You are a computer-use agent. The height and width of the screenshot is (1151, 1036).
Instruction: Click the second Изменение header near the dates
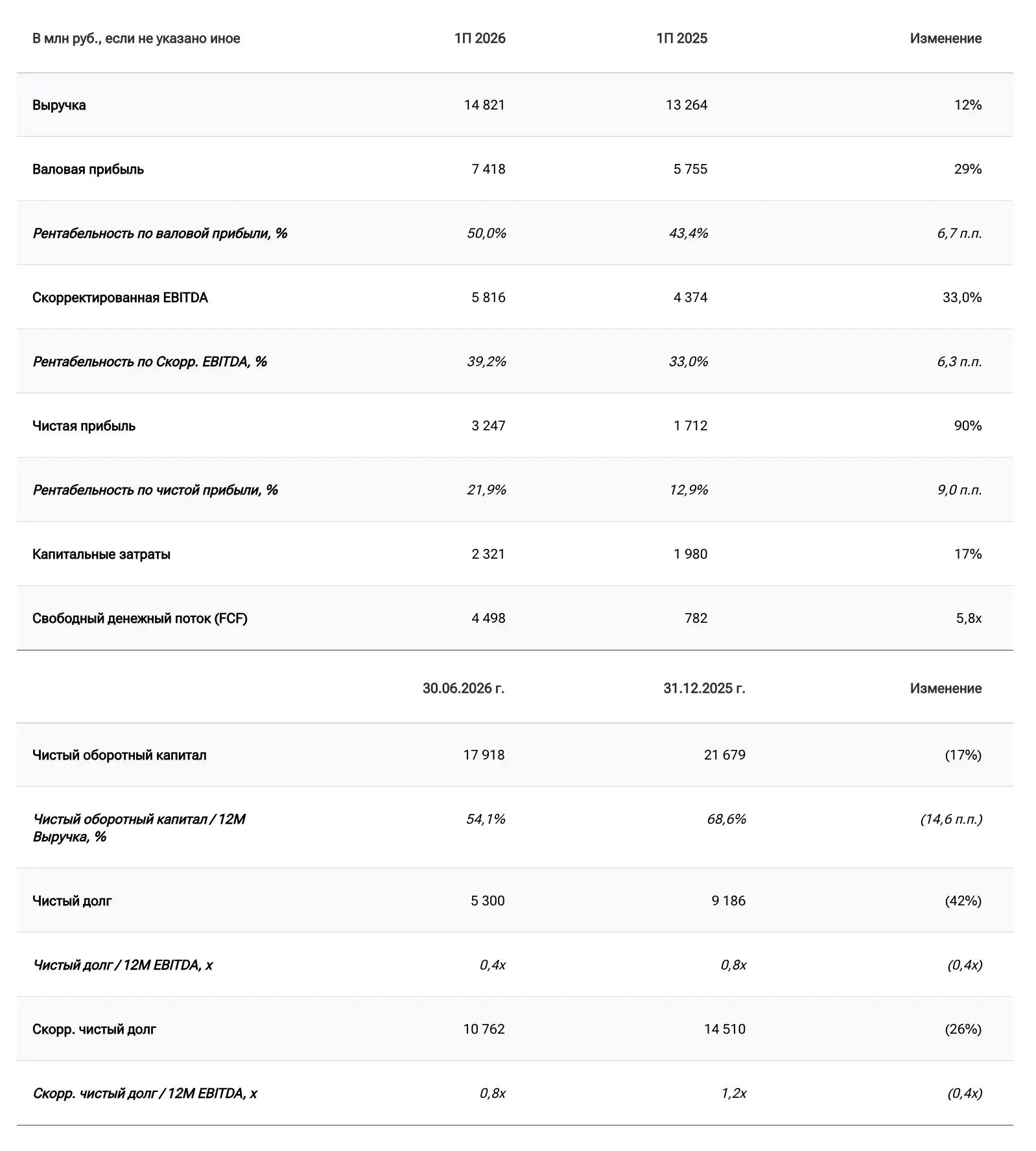click(945, 688)
